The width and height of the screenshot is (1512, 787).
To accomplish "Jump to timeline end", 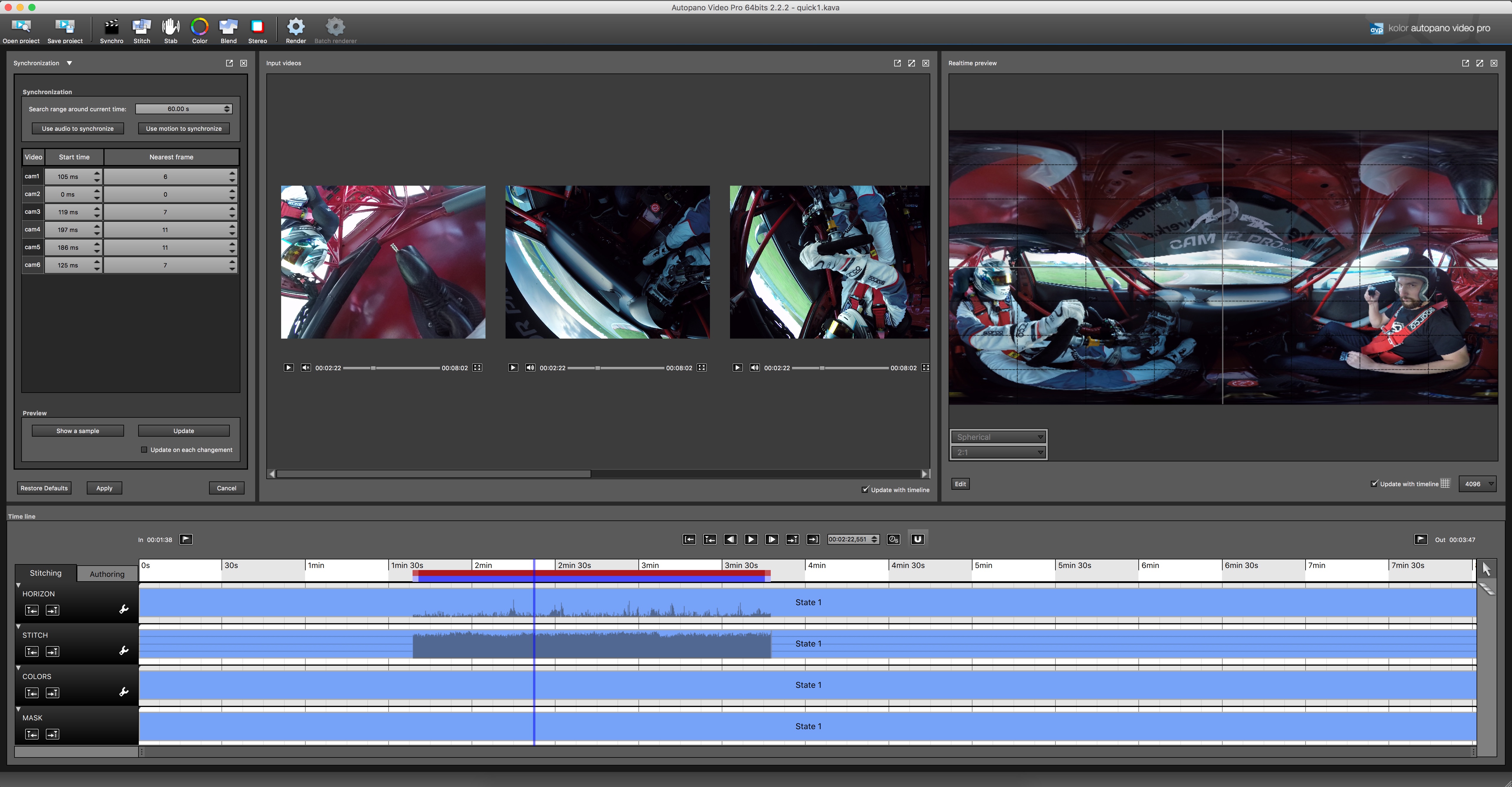I will coord(813,539).
